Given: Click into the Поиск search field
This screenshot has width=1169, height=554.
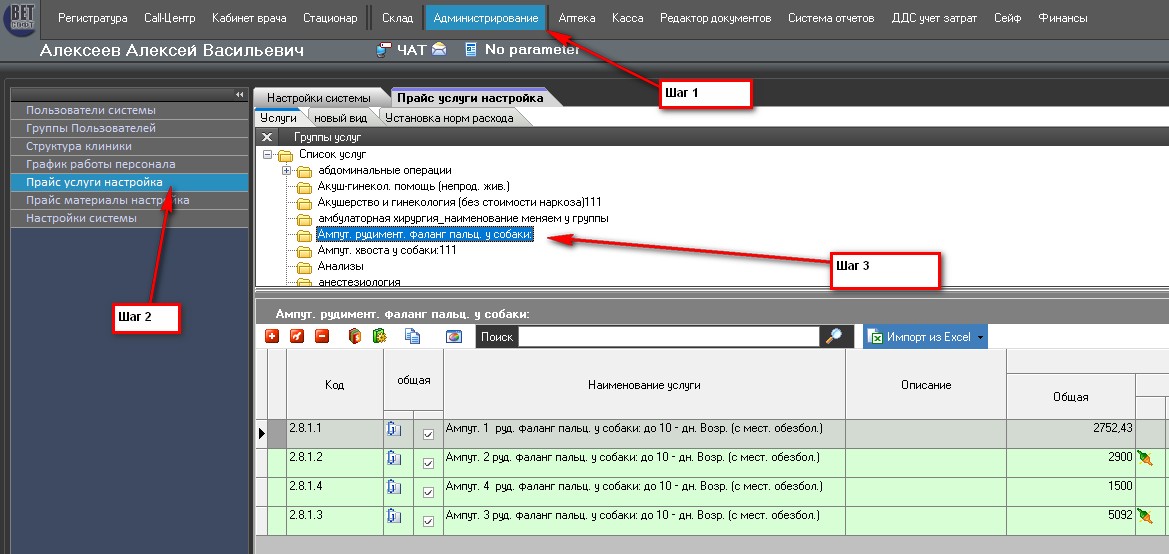Looking at the screenshot, I should (x=668, y=337).
